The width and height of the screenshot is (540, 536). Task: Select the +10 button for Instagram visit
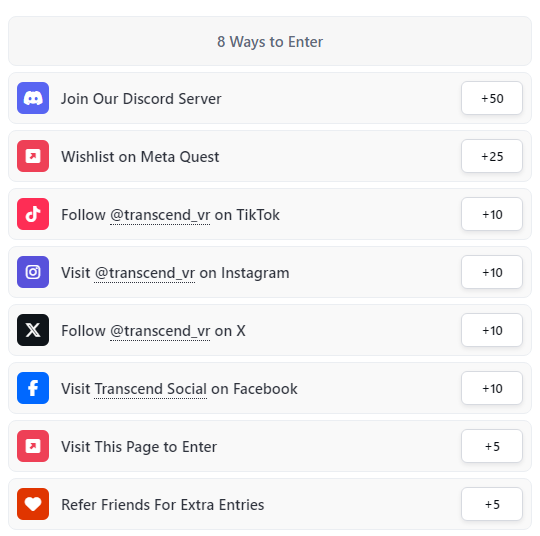click(x=492, y=272)
